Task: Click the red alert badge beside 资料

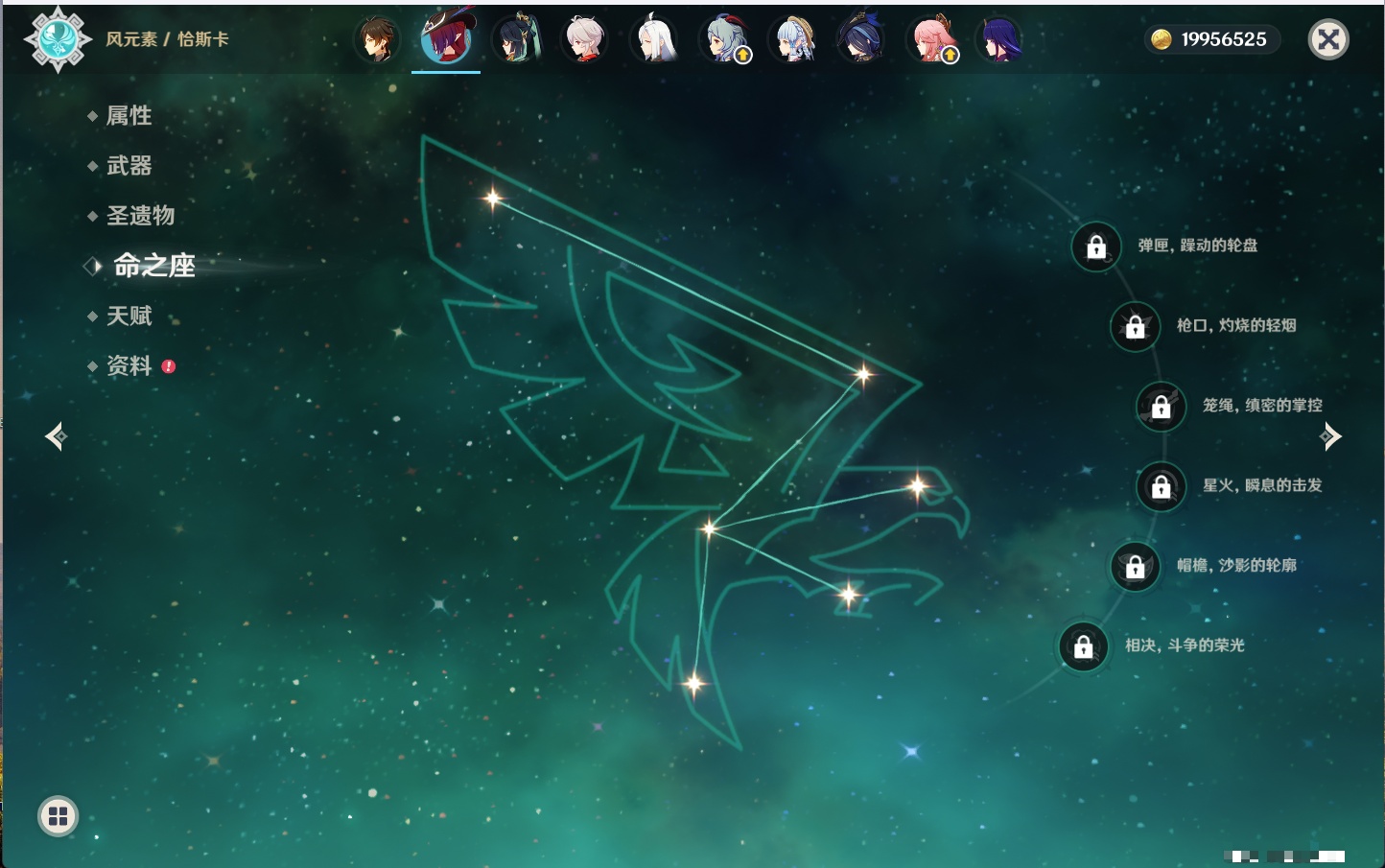Action: 169,366
